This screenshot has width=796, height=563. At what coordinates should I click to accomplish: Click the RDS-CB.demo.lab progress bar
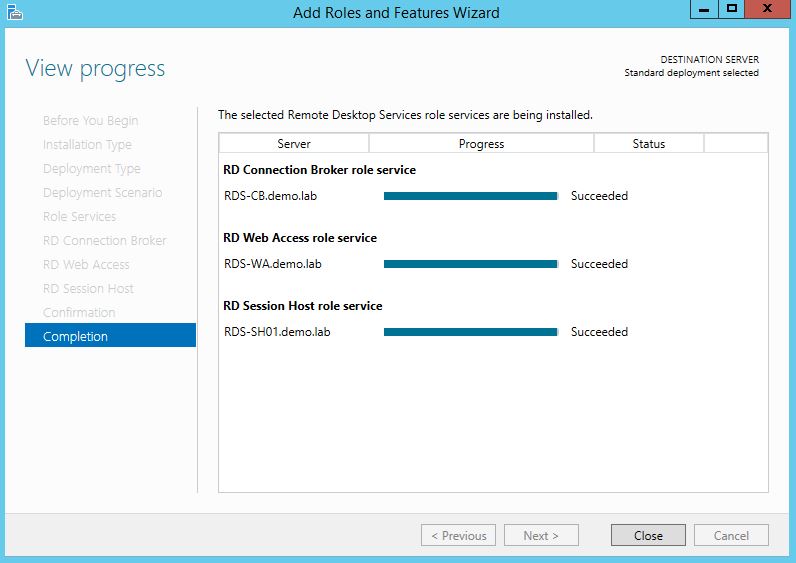tap(470, 196)
